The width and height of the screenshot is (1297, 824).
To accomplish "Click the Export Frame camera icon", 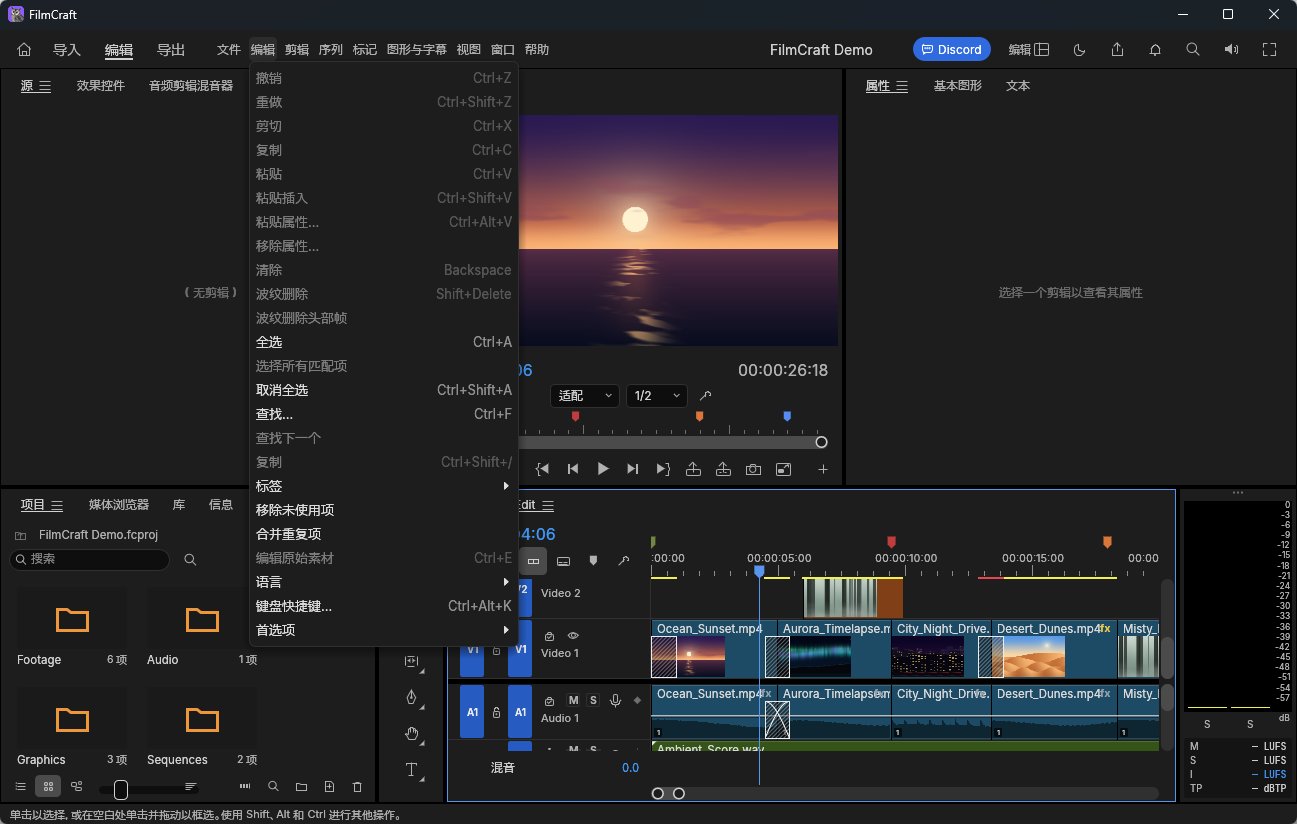I will pyautogui.click(x=753, y=469).
